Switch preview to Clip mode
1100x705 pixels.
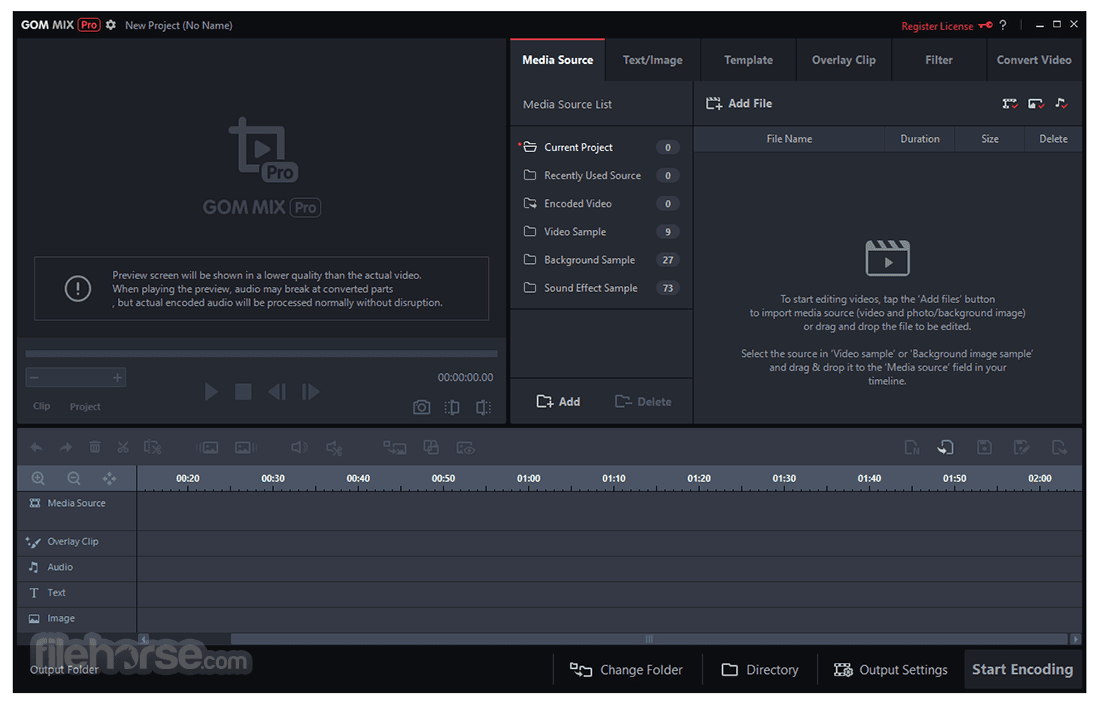tap(41, 406)
